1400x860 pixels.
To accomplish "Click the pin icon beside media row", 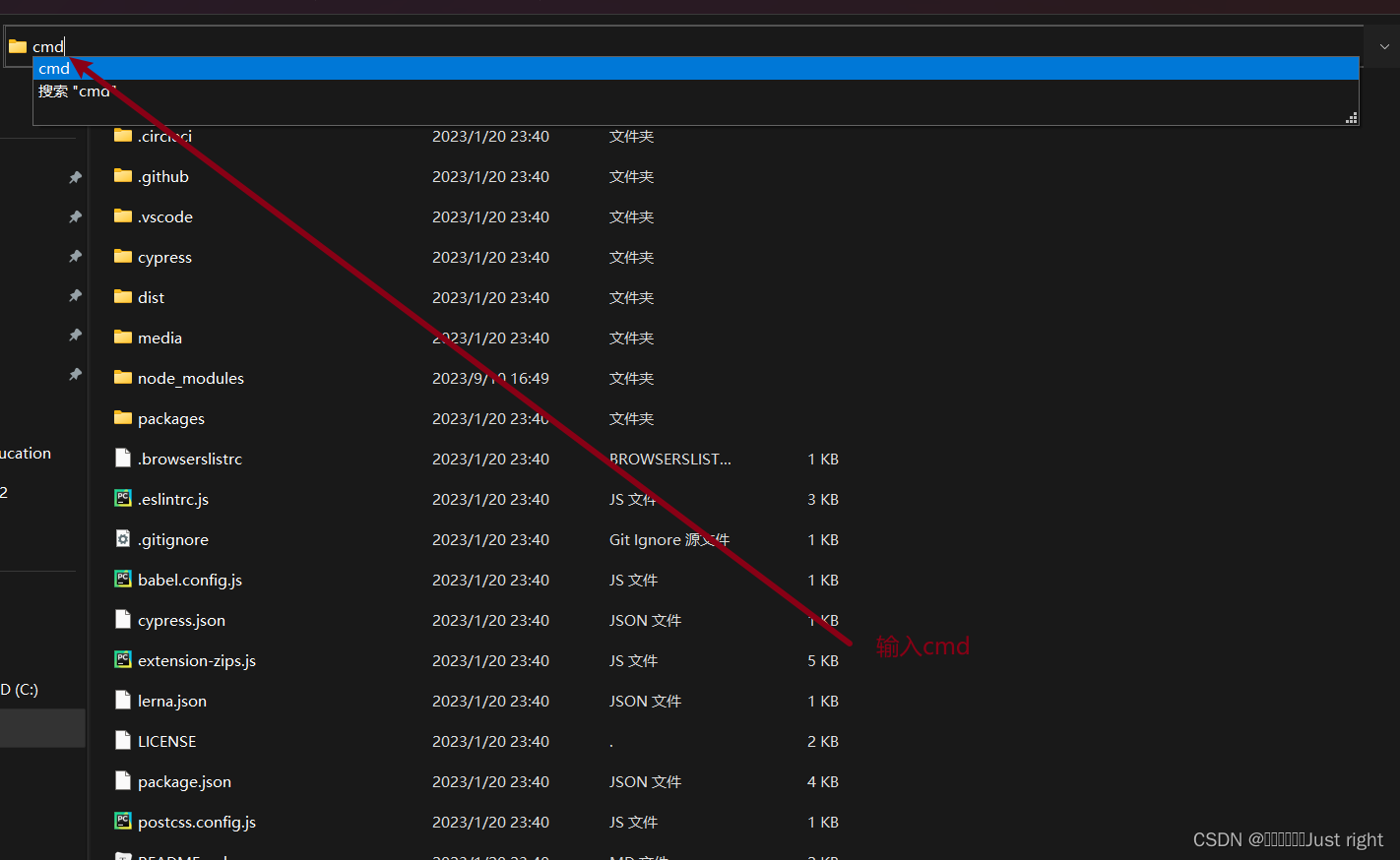I will 75,335.
